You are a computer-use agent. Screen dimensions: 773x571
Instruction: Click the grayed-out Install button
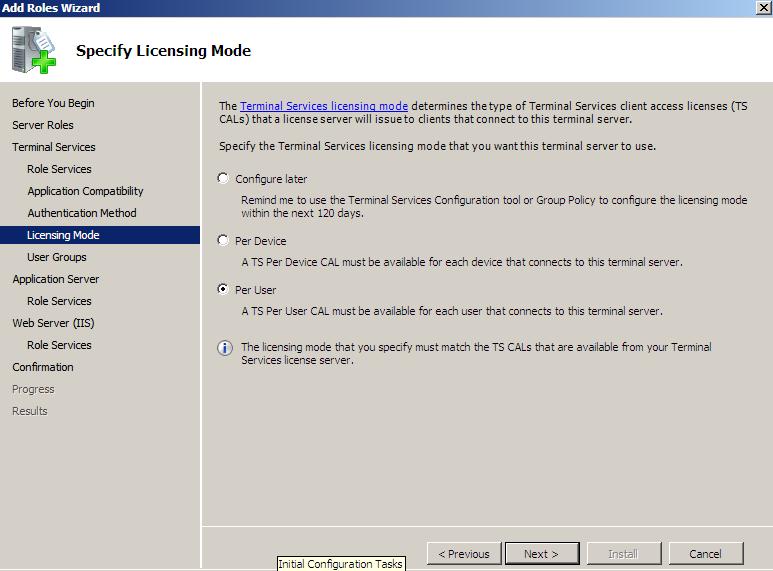(x=624, y=554)
